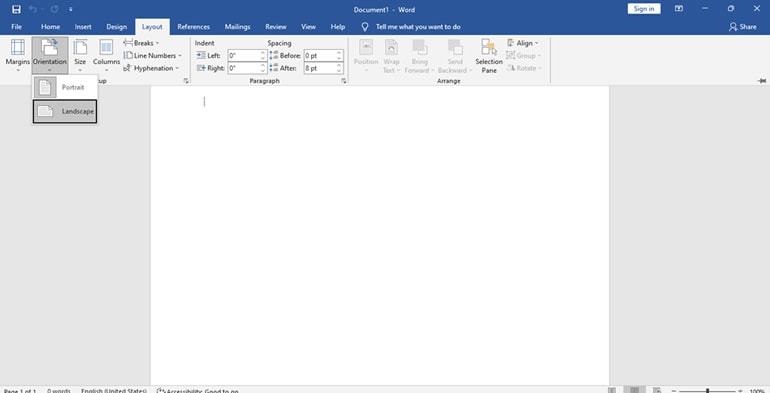Image resolution: width=770 pixels, height=393 pixels.
Task: Increase Indent Left with up arrow
Action: tap(263, 53)
